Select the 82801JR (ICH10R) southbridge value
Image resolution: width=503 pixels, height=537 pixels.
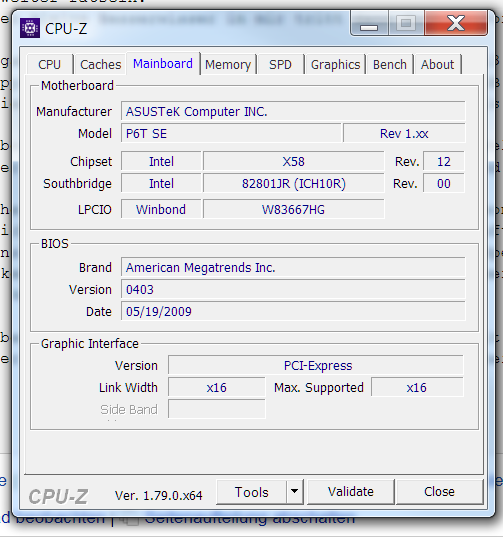293,183
